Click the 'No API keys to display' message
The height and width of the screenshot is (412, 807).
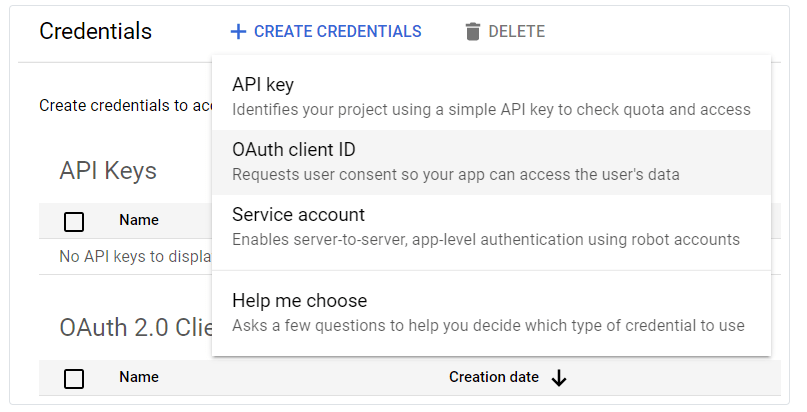click(x=135, y=256)
